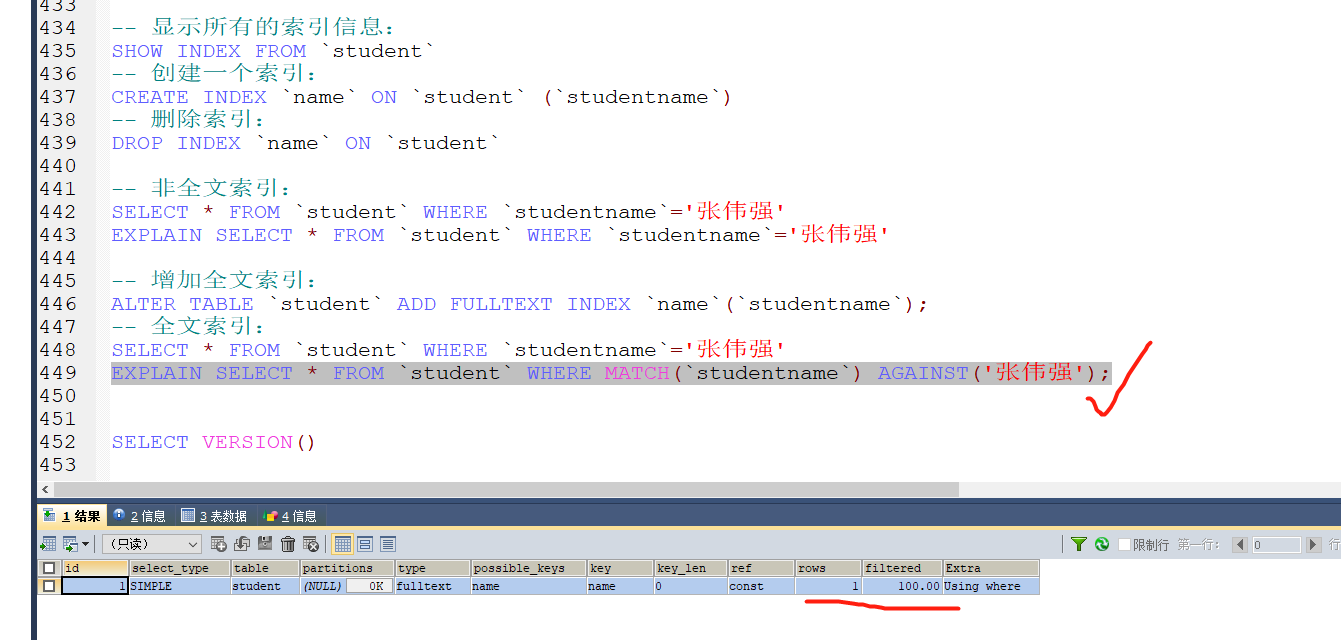This screenshot has width=1341, height=640.
Task: Switch to grid view icon
Action: pyautogui.click(x=342, y=544)
